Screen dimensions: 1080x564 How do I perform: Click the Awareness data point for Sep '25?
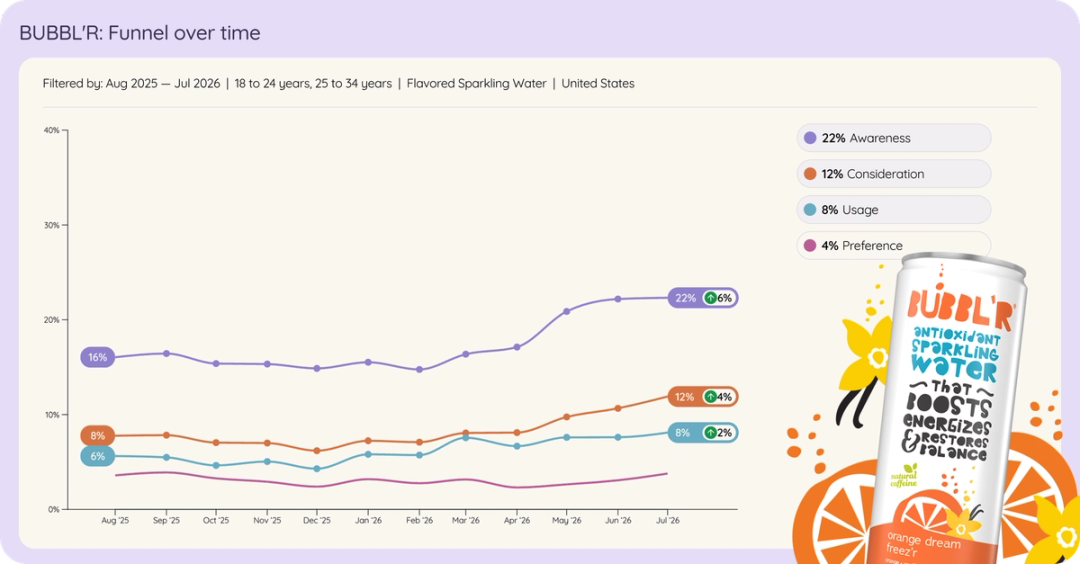click(166, 353)
